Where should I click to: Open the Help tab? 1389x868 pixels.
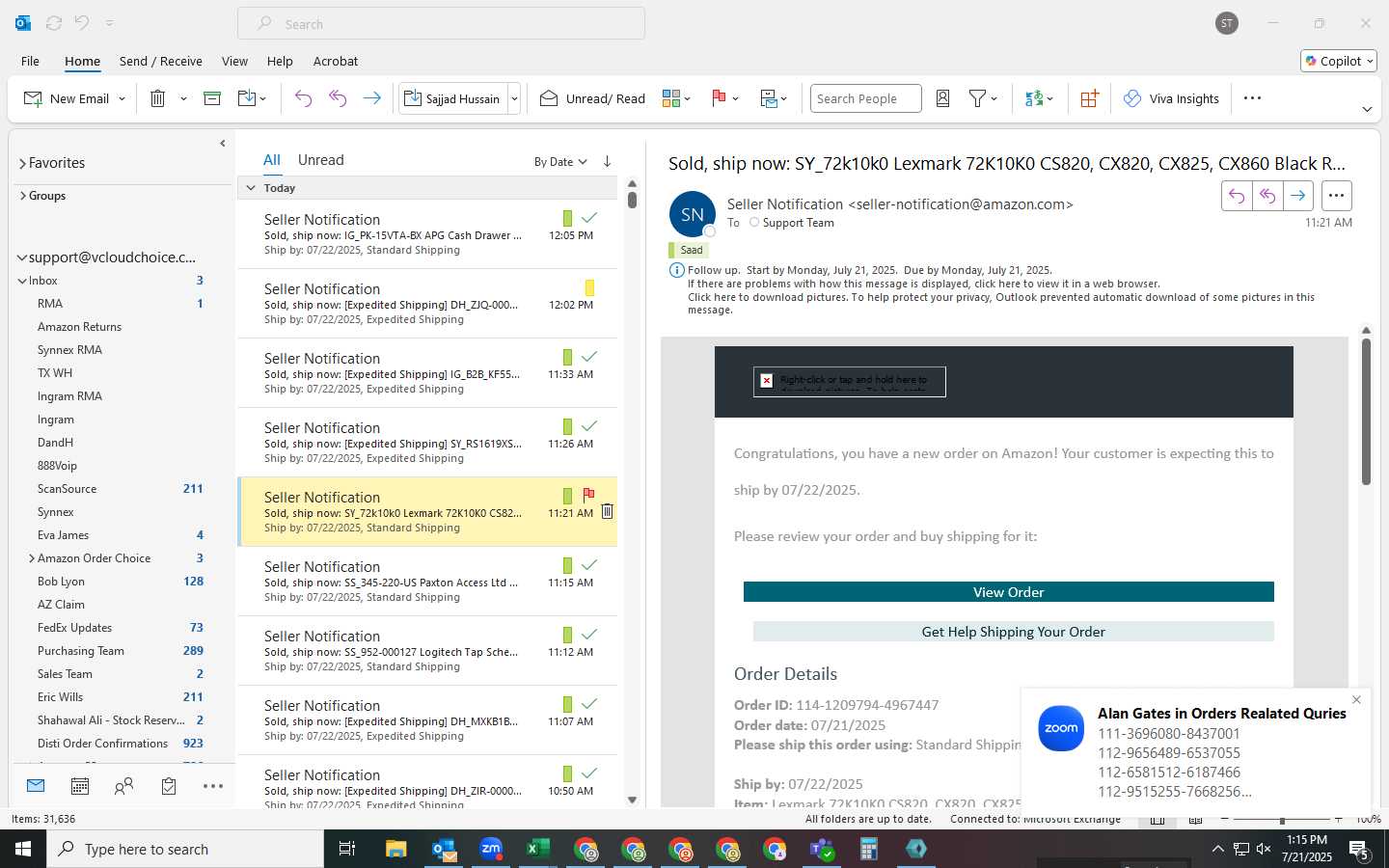280,61
